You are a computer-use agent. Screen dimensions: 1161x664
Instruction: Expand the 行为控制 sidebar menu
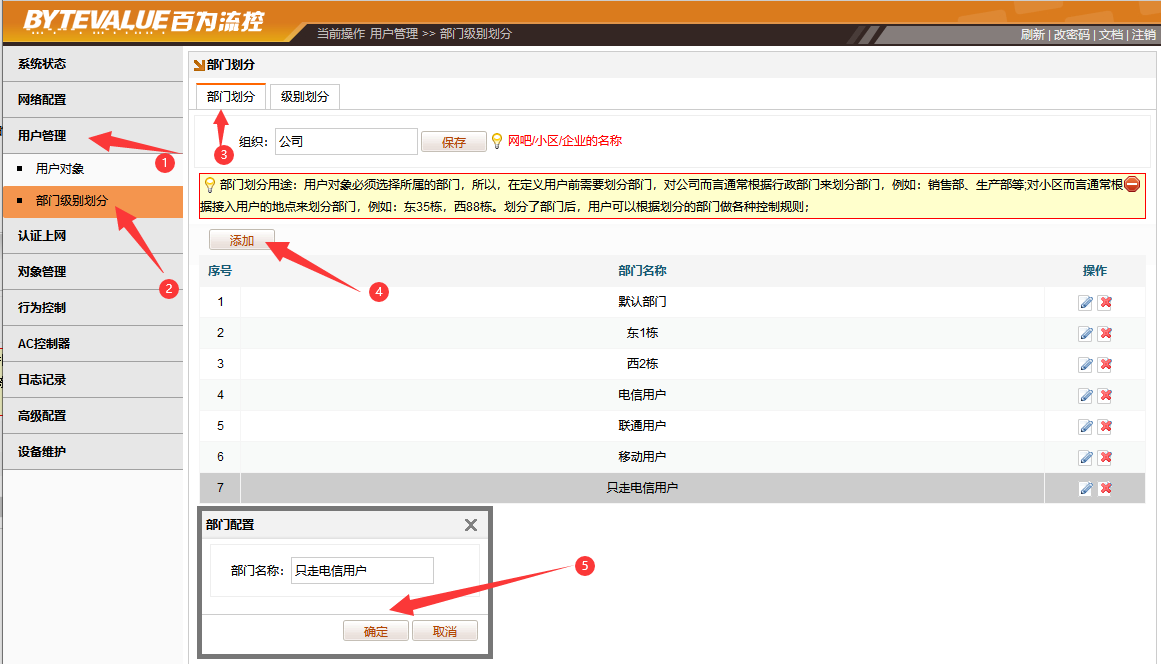(x=42, y=308)
